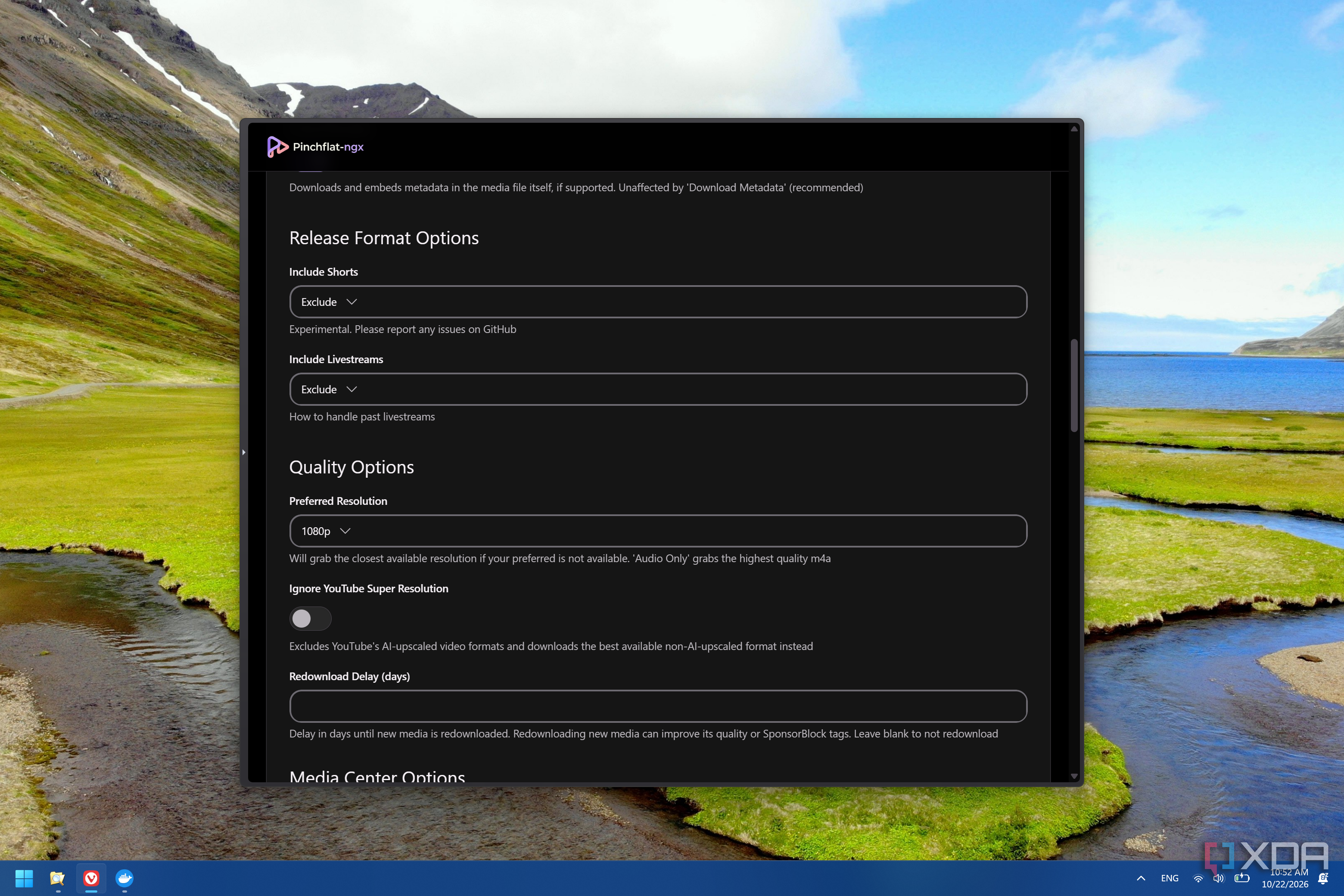Expand the sidebar with the left-edge arrow
Viewport: 1344px width, 896px height.
click(x=244, y=453)
